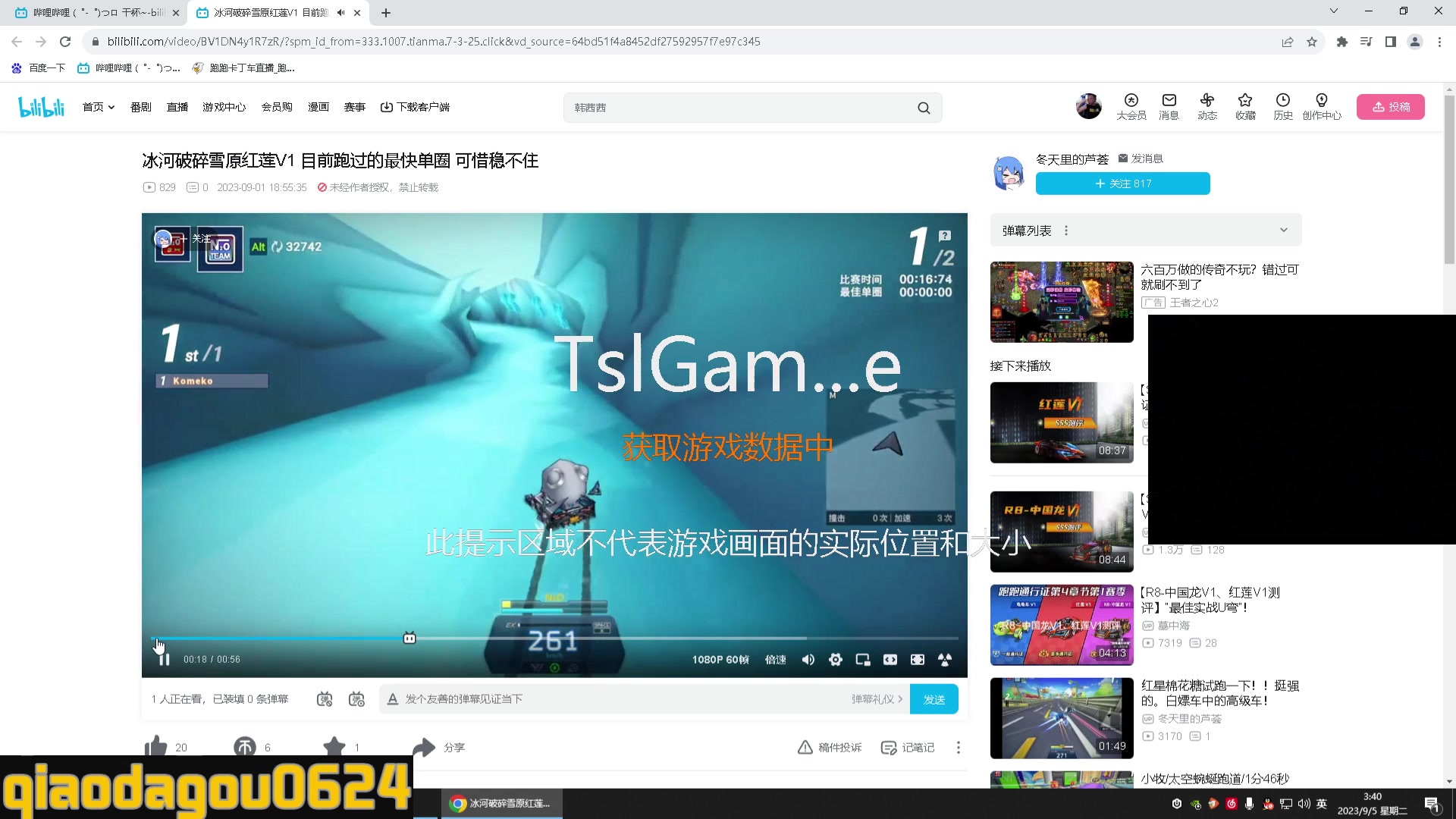The image size is (1456, 819).
Task: Click the search magnifier icon
Action: (x=924, y=108)
